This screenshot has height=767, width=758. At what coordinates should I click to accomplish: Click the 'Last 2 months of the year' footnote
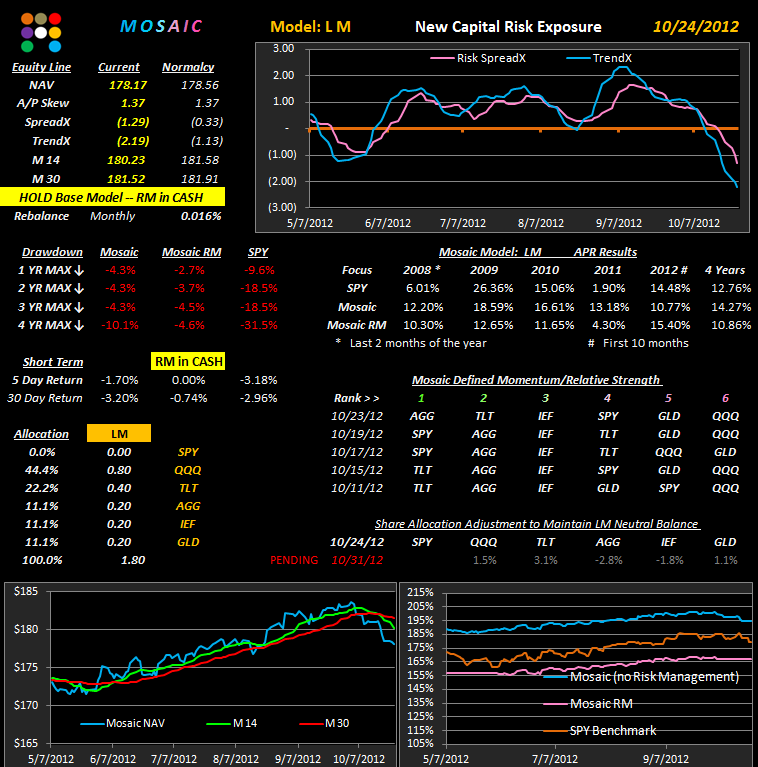[418, 343]
